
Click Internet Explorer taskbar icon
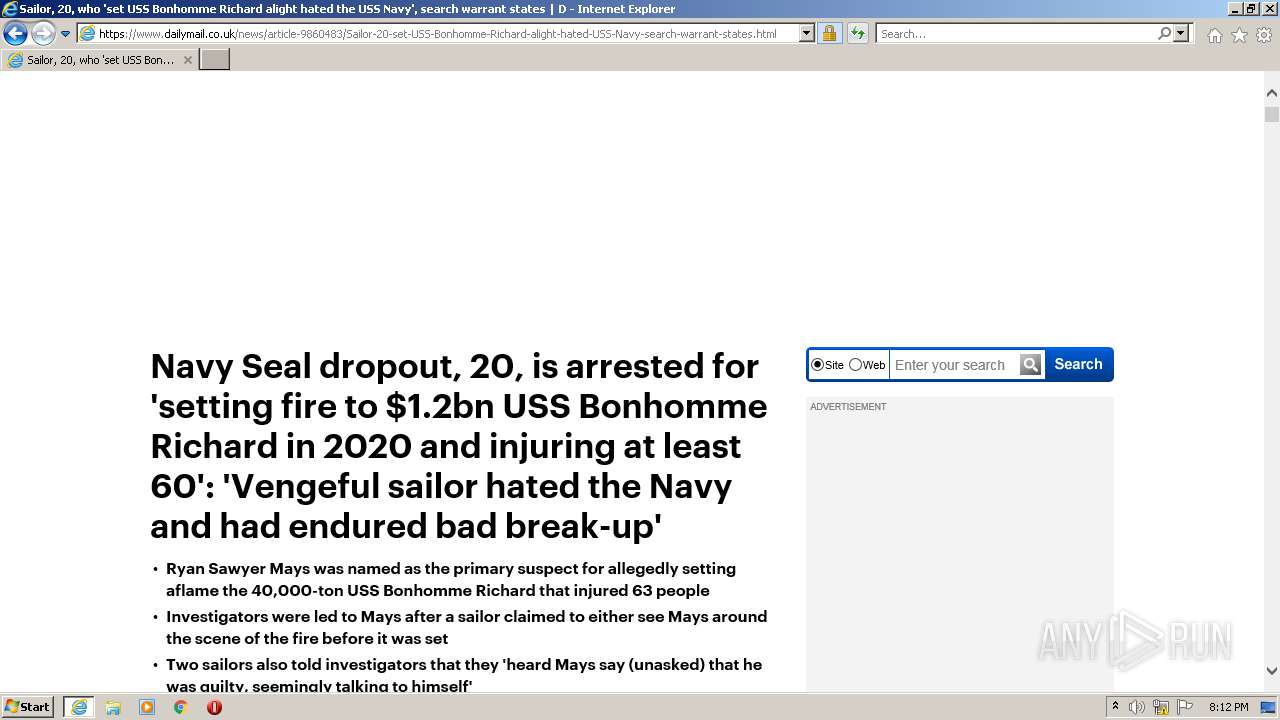click(79, 707)
